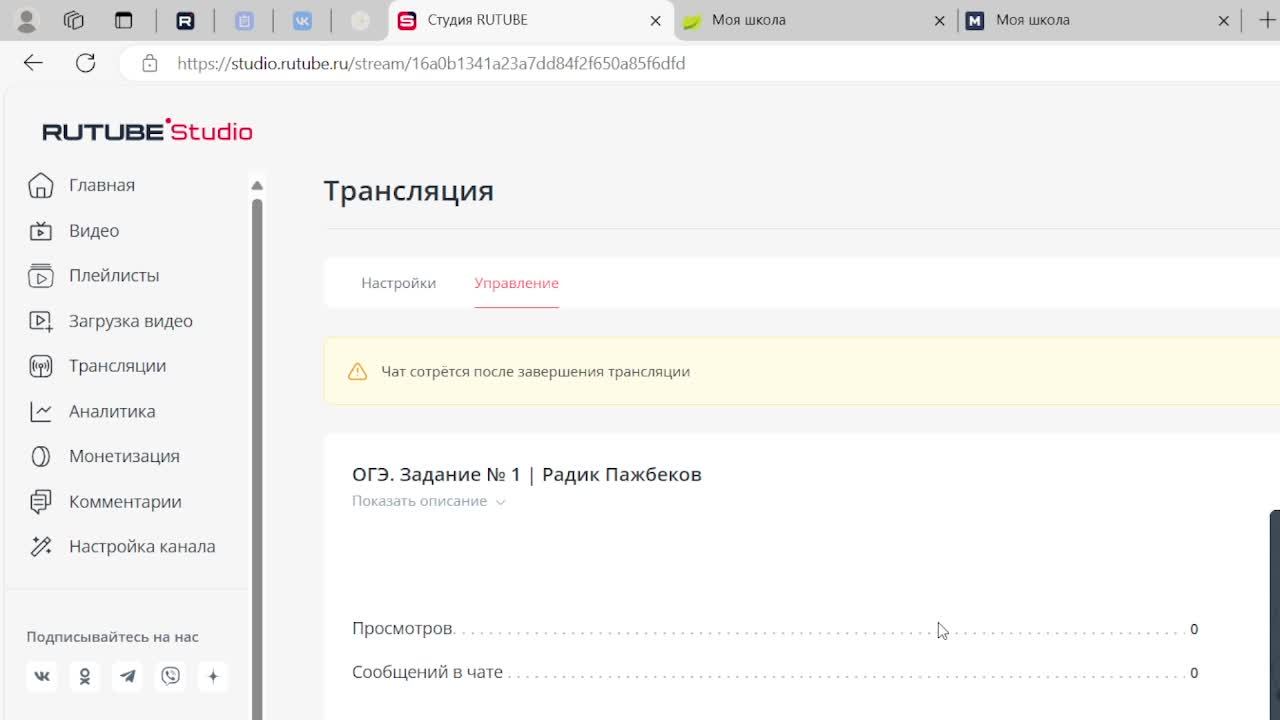Close the Студия RUTUBE tab
Image resolution: width=1280 pixels, height=720 pixels.
tap(655, 20)
